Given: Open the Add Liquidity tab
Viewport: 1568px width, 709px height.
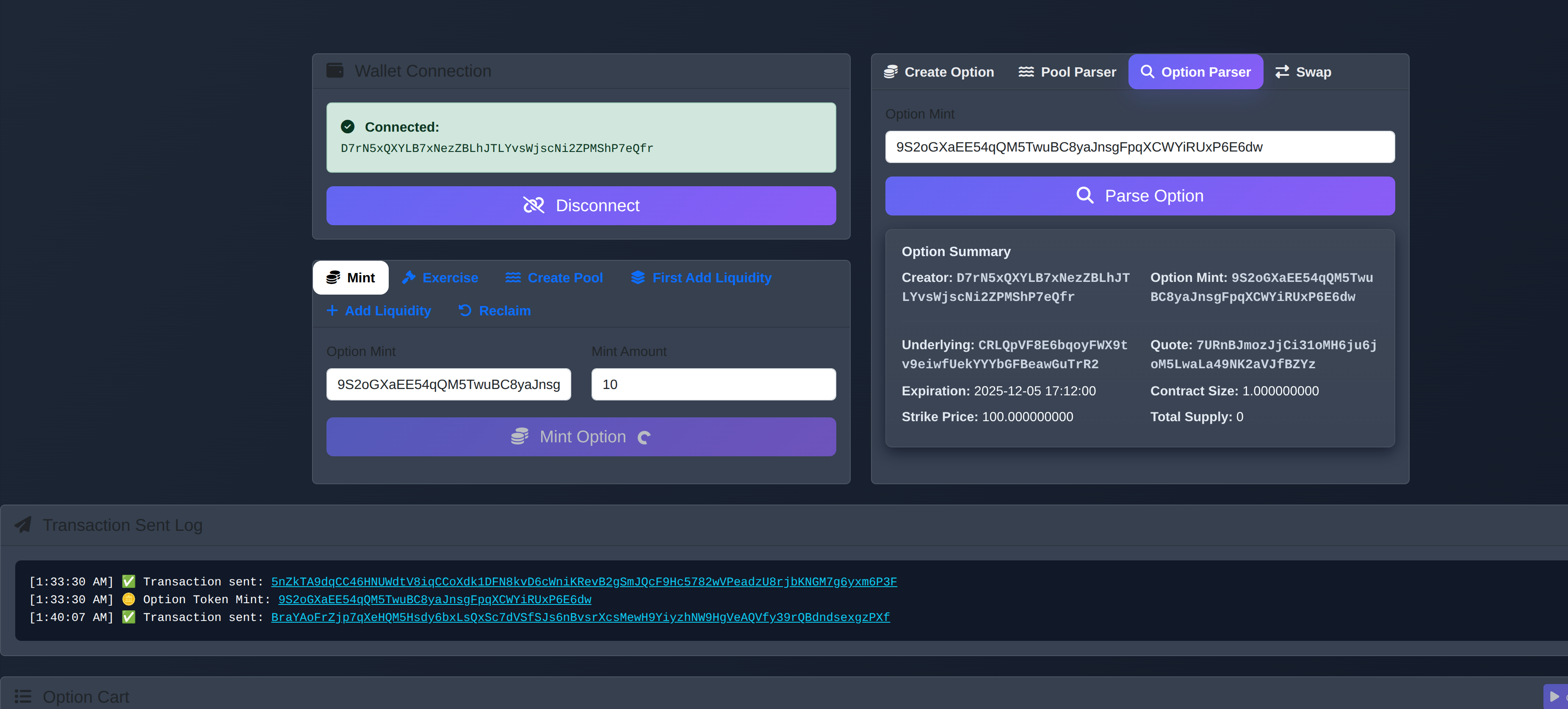Looking at the screenshot, I should pyautogui.click(x=379, y=310).
